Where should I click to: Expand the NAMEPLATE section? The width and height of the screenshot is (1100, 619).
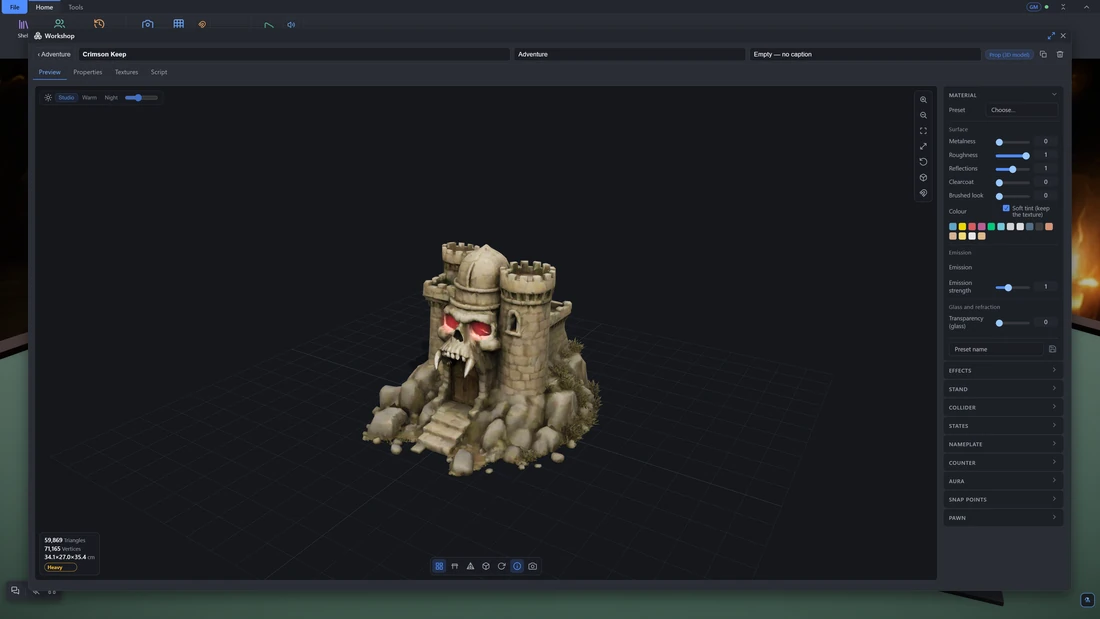click(x=1002, y=444)
